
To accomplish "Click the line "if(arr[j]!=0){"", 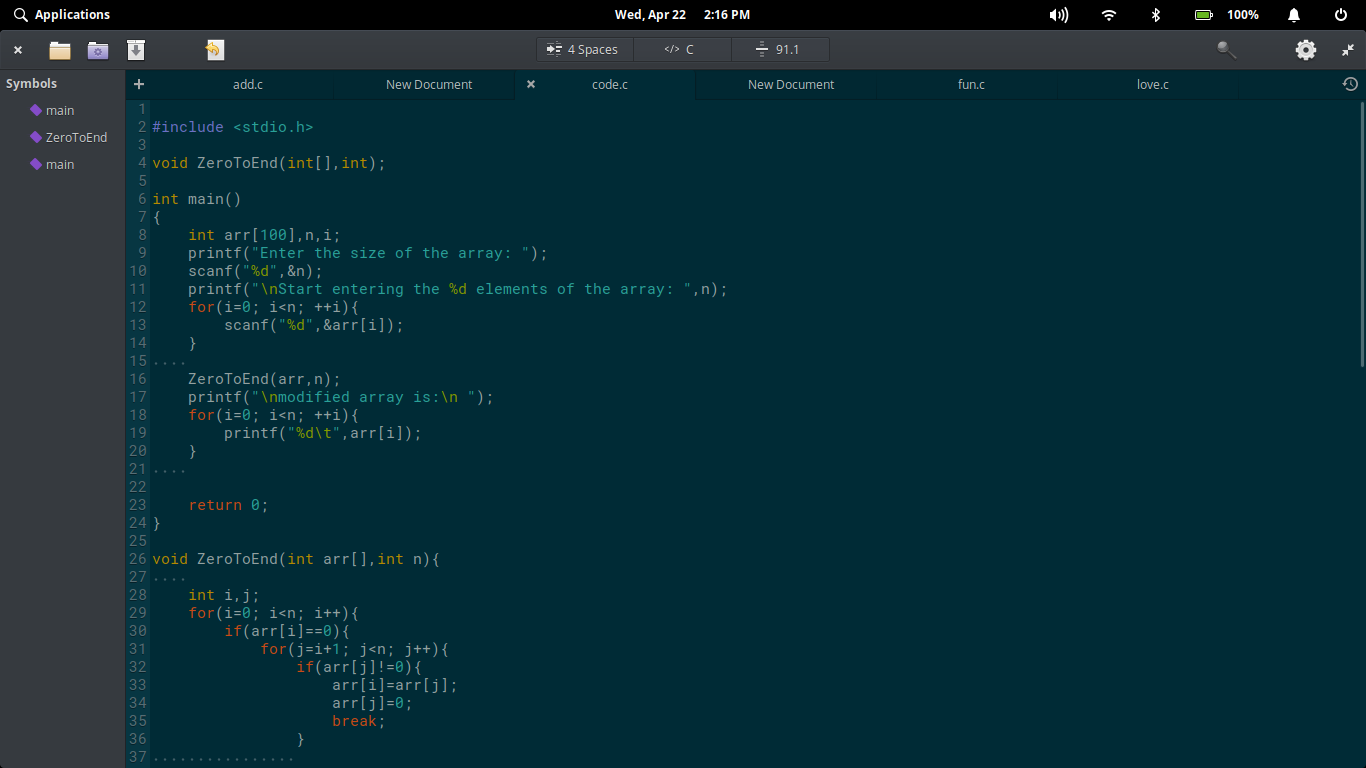I will [x=359, y=667].
